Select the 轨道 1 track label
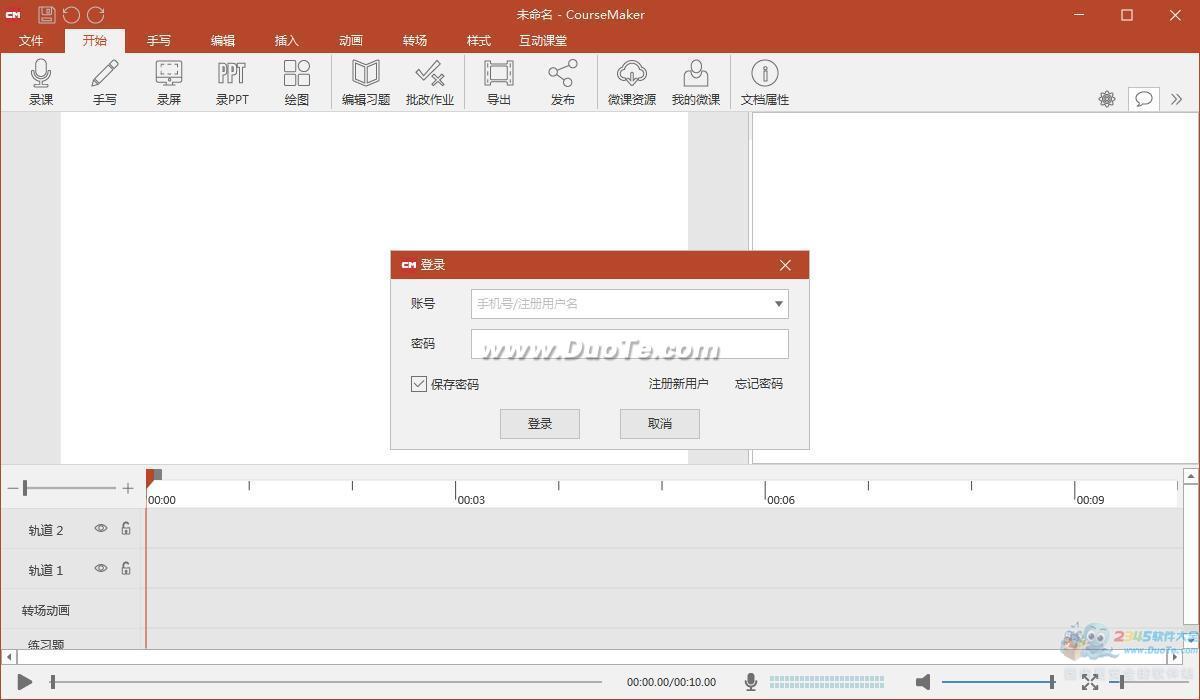Image resolution: width=1200 pixels, height=700 pixels. [x=46, y=570]
